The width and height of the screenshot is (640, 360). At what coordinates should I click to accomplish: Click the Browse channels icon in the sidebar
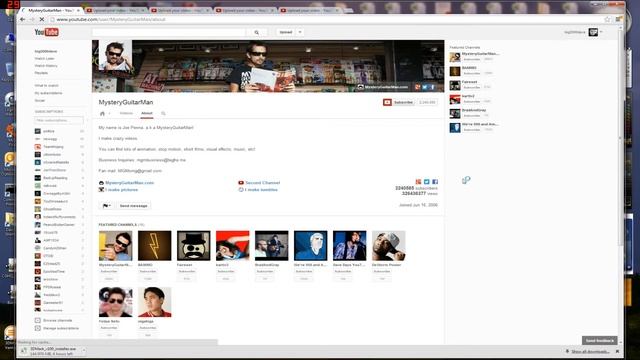coord(38,320)
